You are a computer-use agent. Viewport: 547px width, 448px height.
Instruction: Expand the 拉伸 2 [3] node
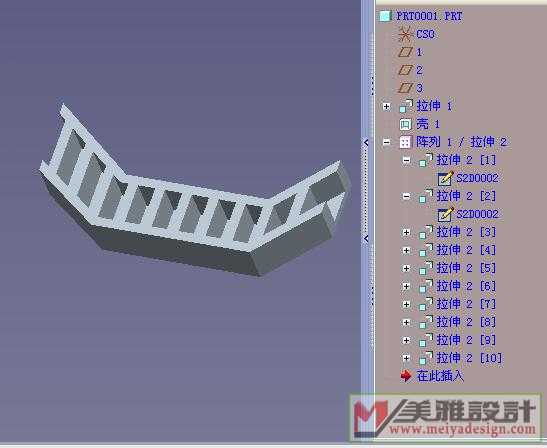(x=406, y=232)
